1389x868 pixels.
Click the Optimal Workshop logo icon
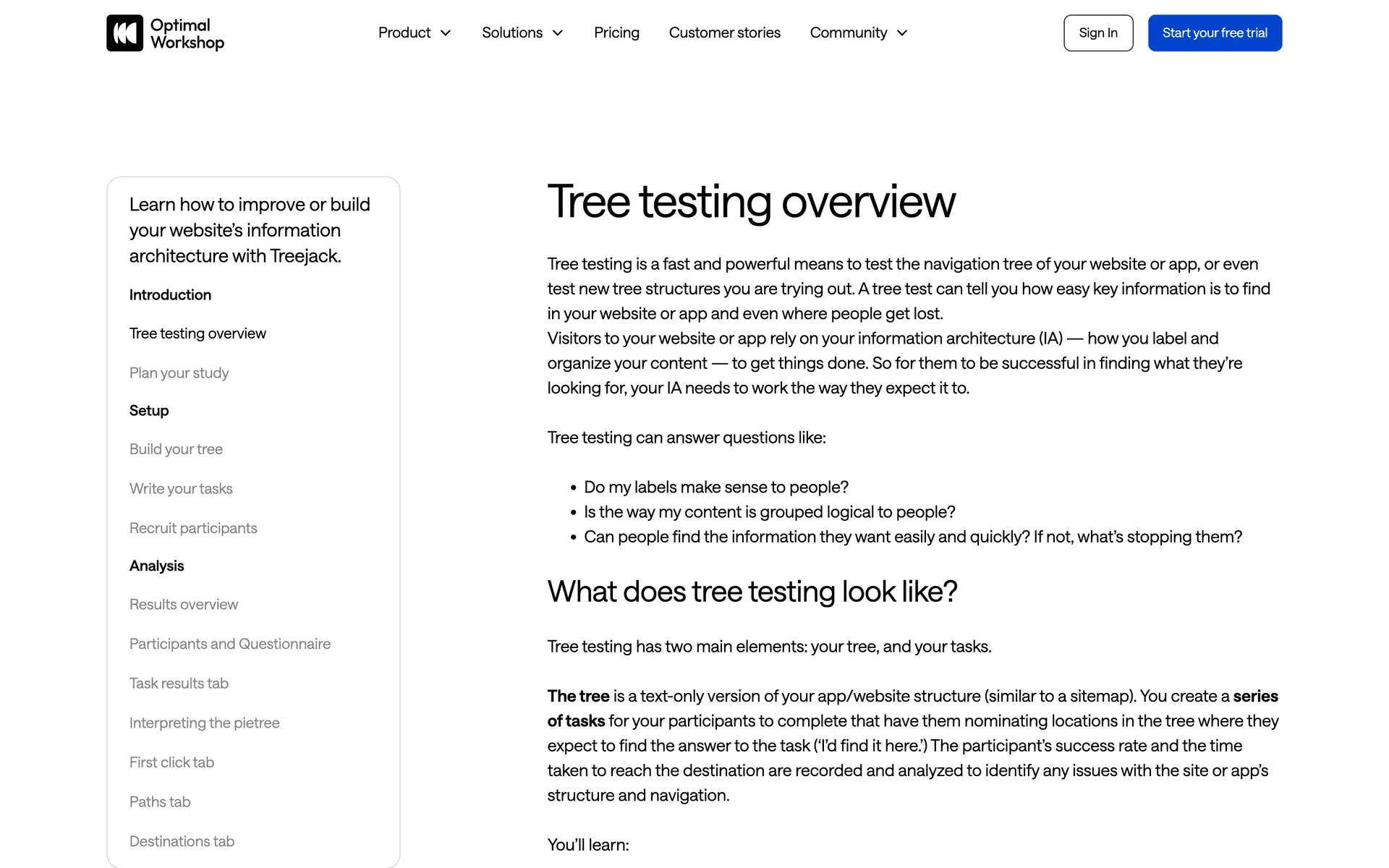tap(124, 33)
